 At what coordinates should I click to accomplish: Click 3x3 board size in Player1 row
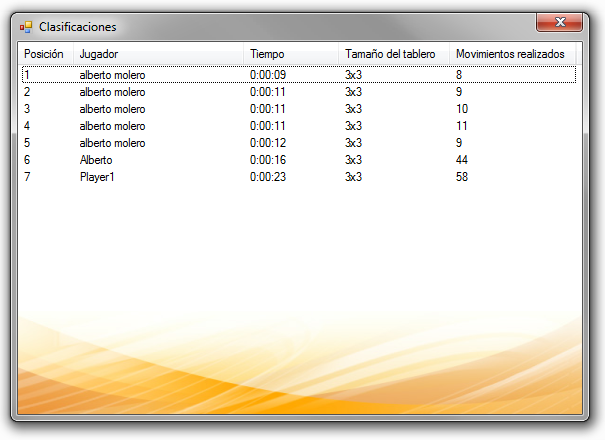pos(353,177)
